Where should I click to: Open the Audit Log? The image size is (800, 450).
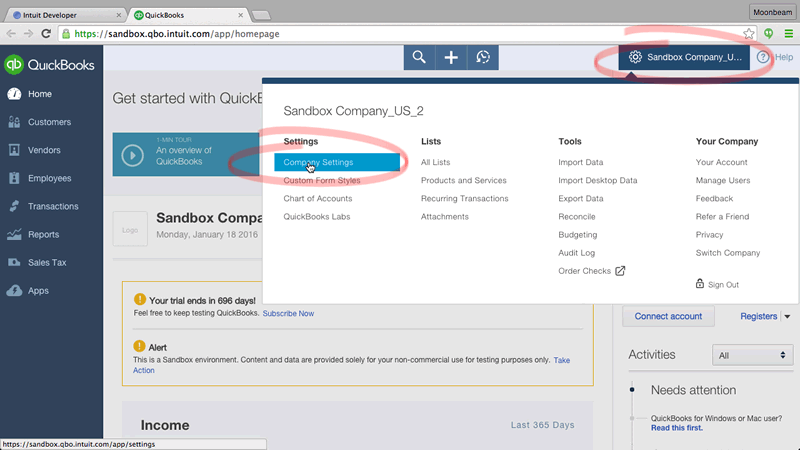tap(577, 253)
